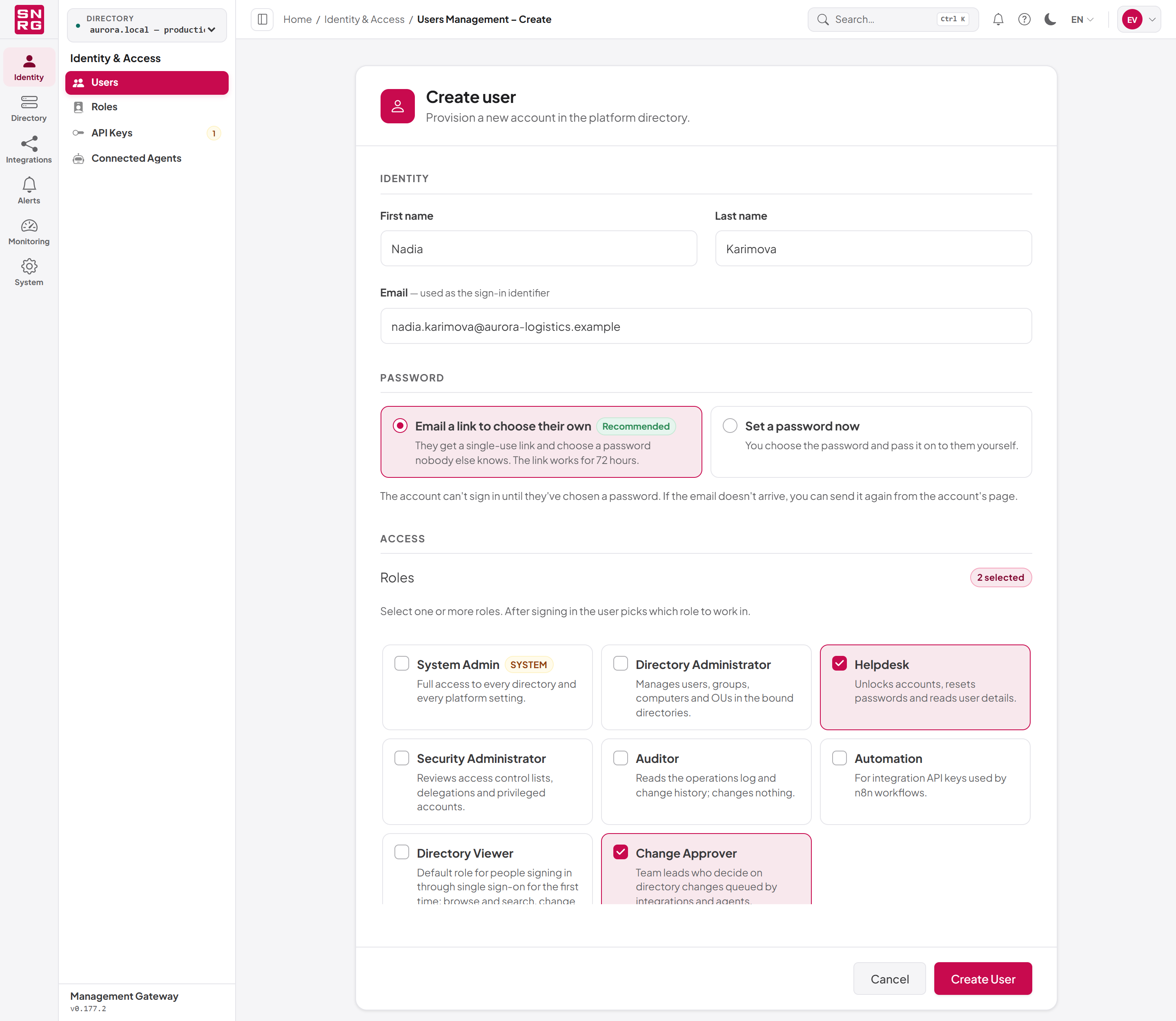Click the Last name field
The image size is (1176, 1021).
[873, 248]
